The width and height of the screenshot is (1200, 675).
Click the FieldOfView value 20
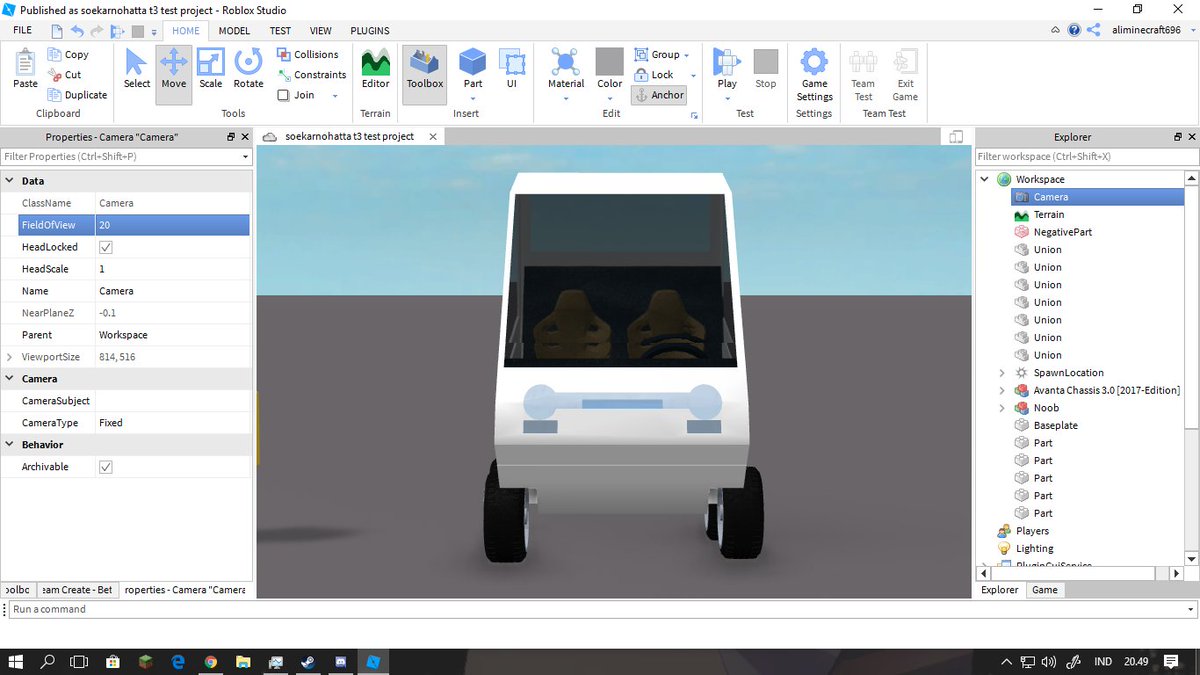172,225
